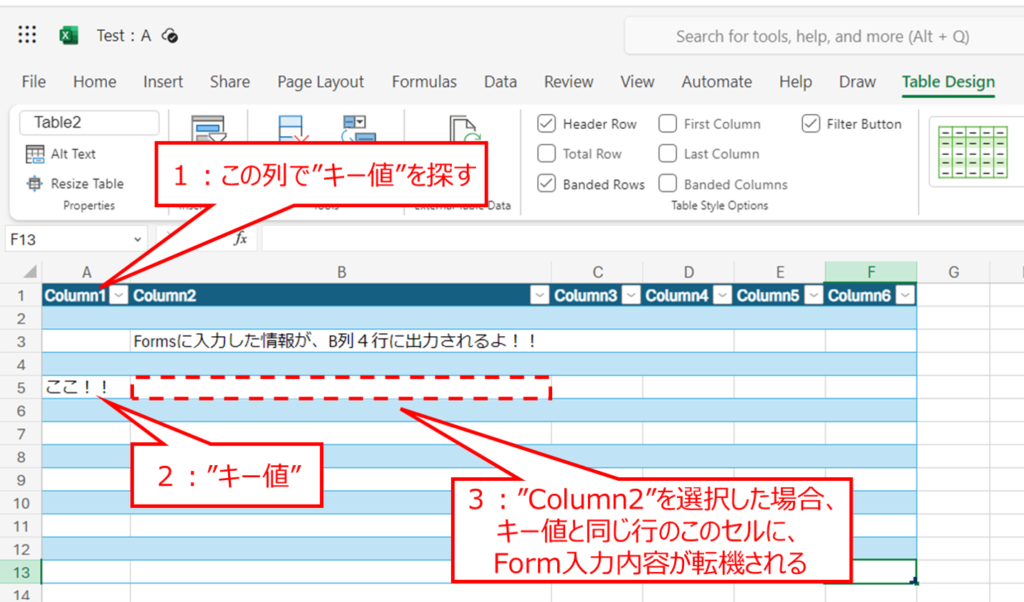1024x602 pixels.
Task: Enable the Total Row checkbox
Action: coord(546,154)
